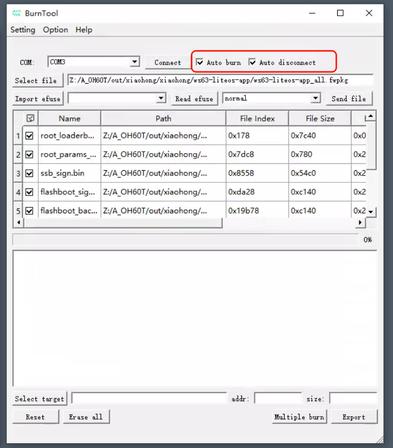393x448 pixels.
Task: Click the Erase all button
Action: [86, 417]
